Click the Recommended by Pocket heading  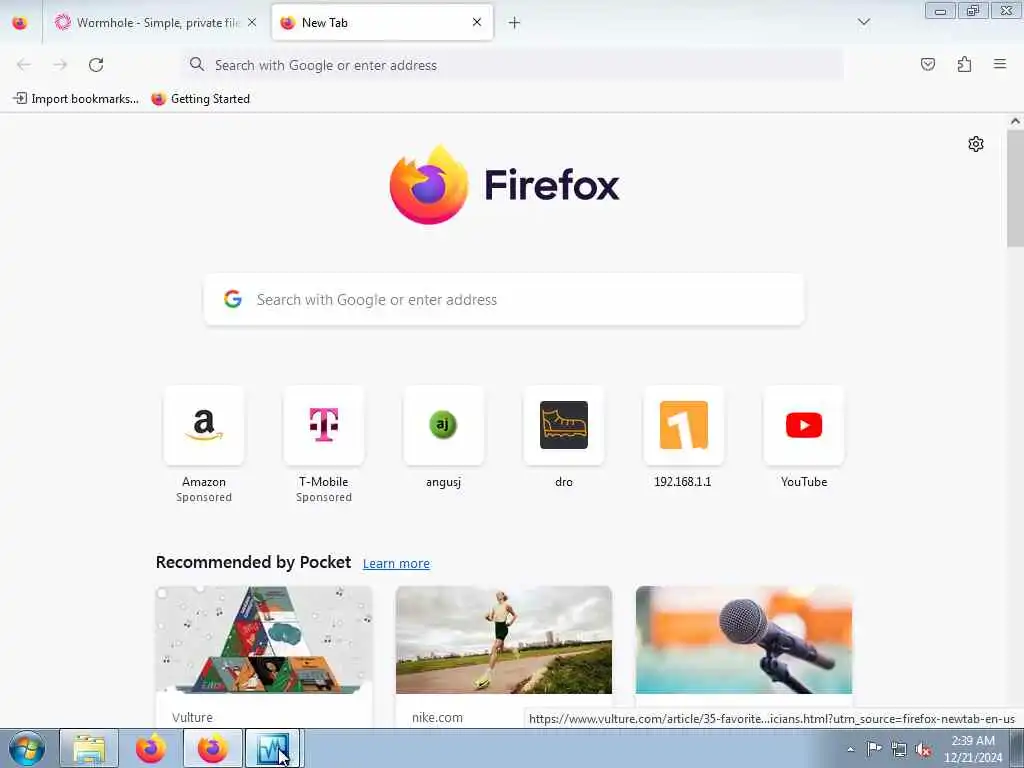253,562
